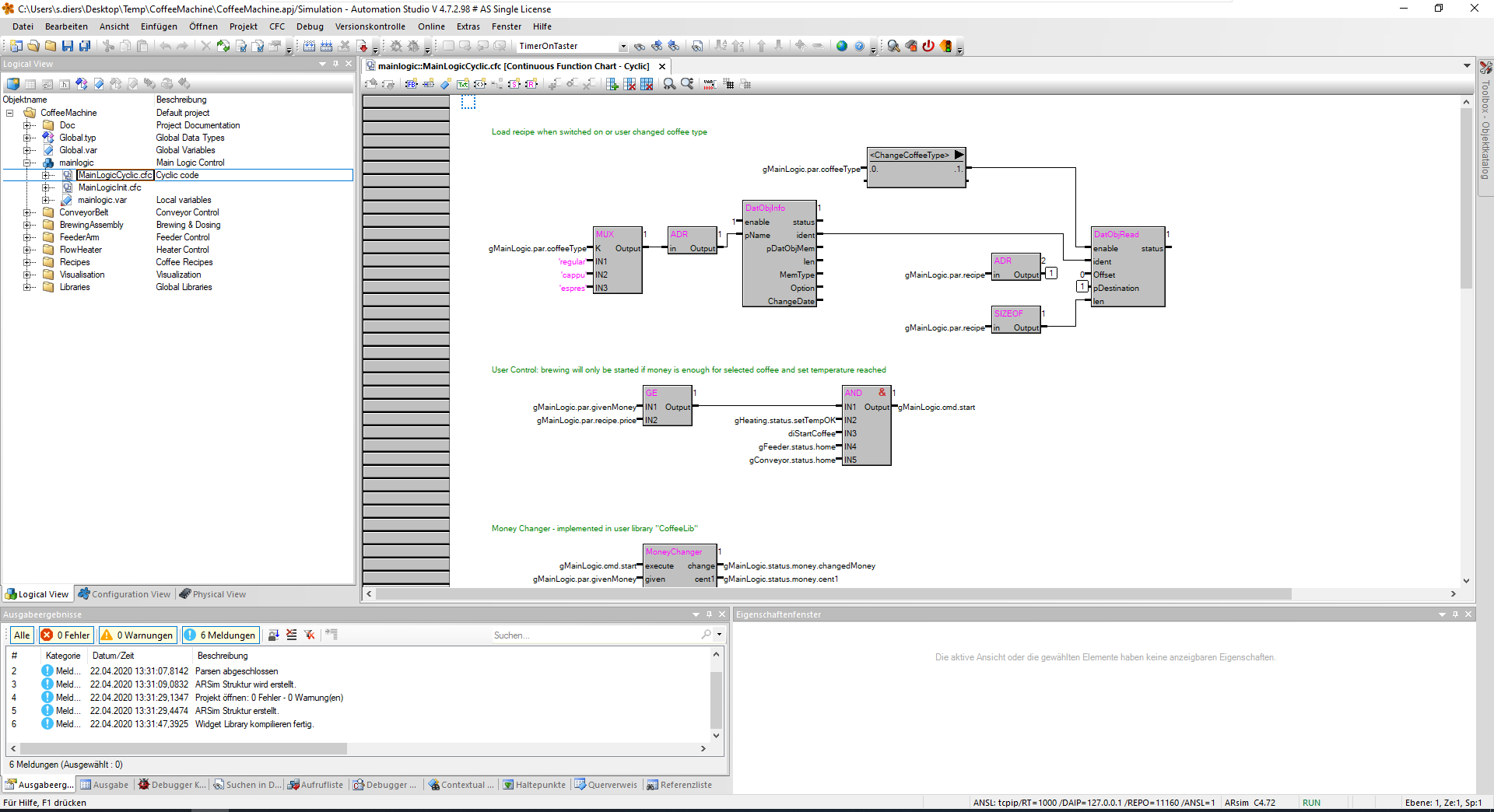Toggle the clear-filter funnel icon in output panel
This screenshot has height=812, width=1494.
pos(310,635)
